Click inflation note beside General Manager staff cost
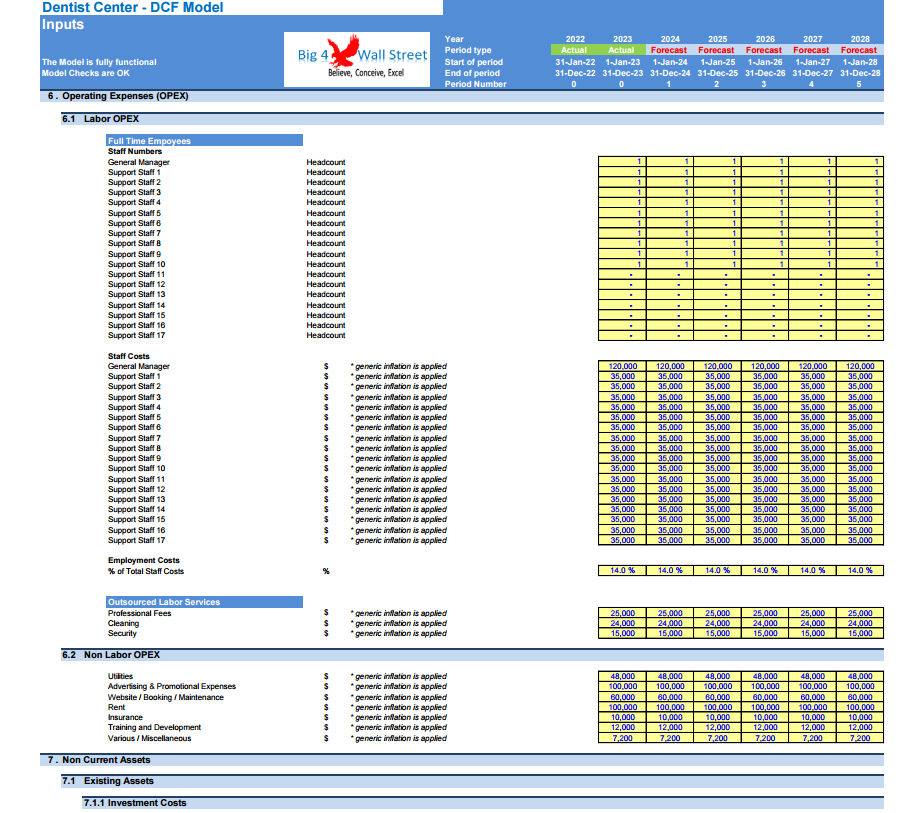Image resolution: width=924 pixels, height=813 pixels. click(x=399, y=366)
